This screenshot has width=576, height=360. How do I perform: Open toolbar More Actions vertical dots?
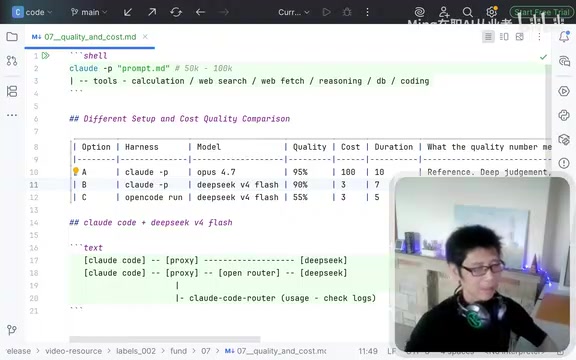click(367, 12)
